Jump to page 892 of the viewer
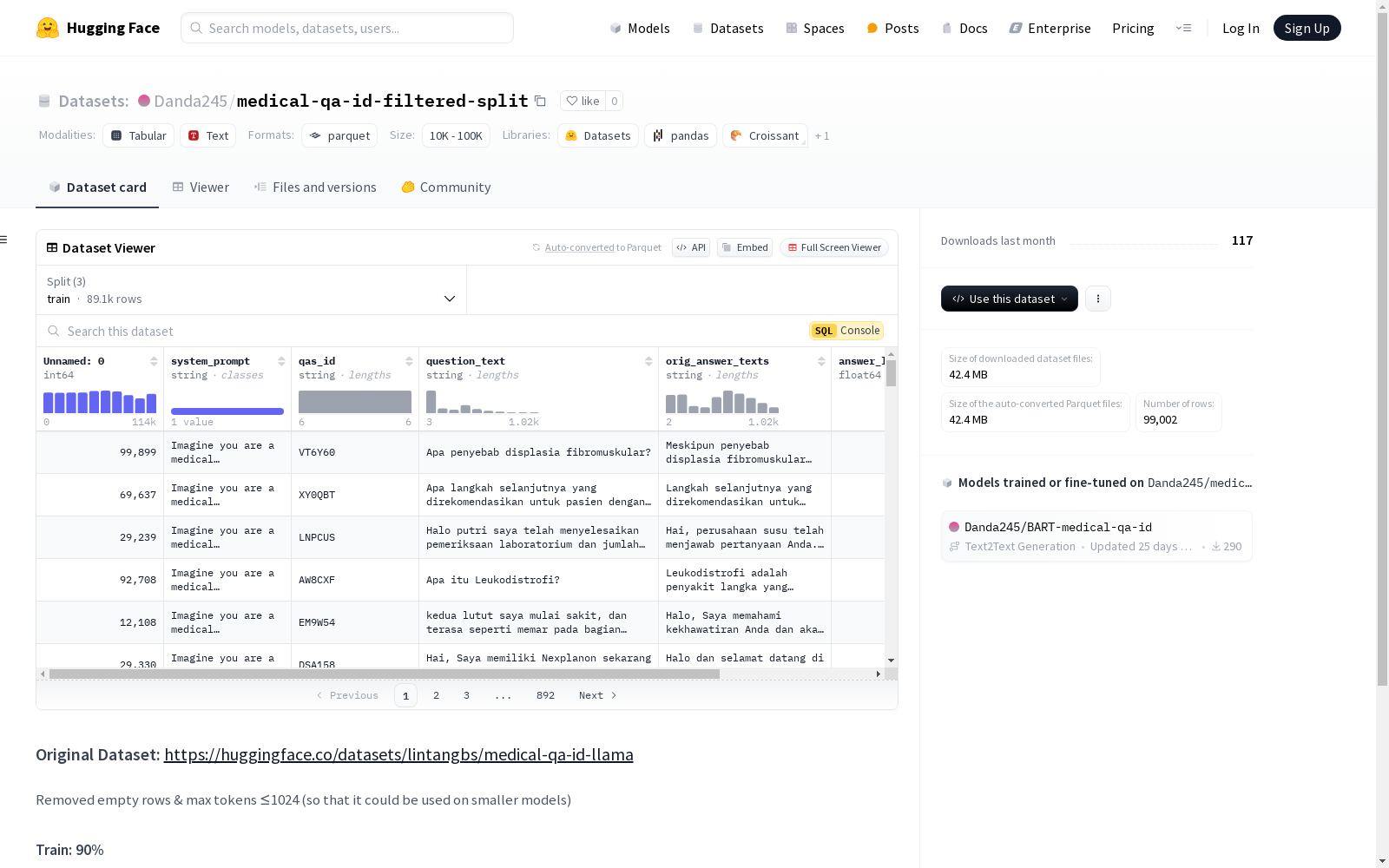This screenshot has width=1389, height=868. coord(545,695)
